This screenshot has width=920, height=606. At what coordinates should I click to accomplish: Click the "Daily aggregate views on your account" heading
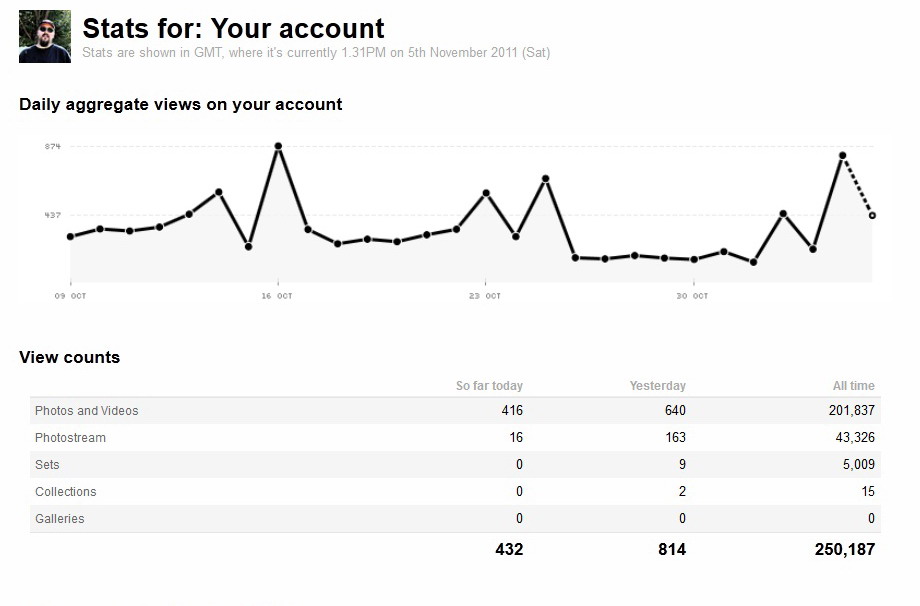(x=180, y=104)
